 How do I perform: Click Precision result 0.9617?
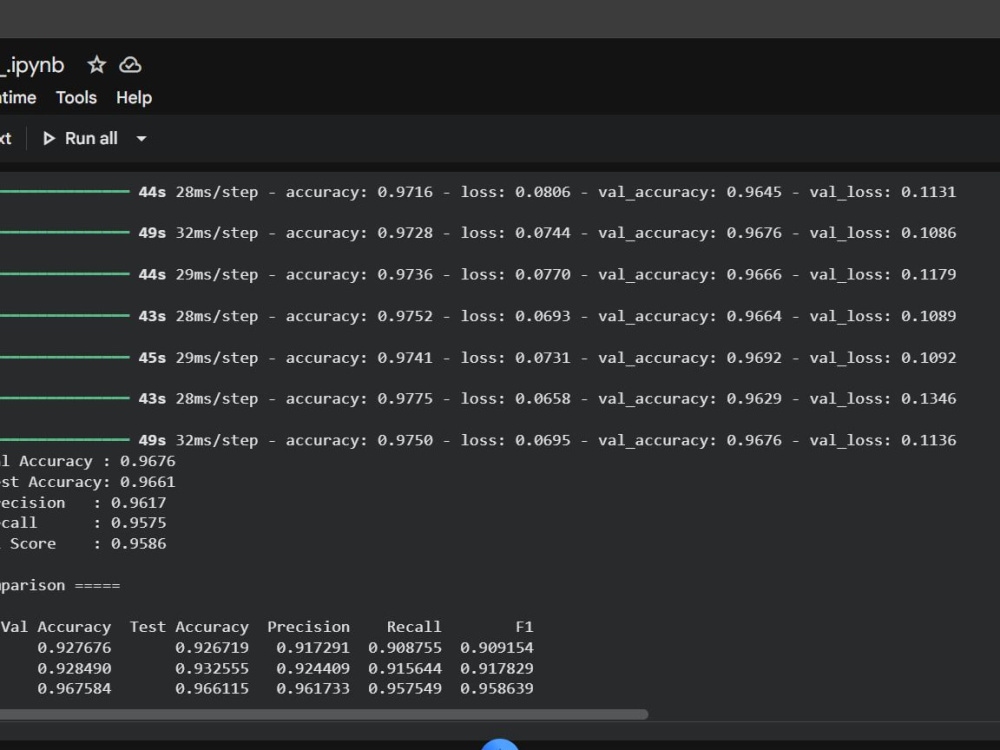[138, 503]
